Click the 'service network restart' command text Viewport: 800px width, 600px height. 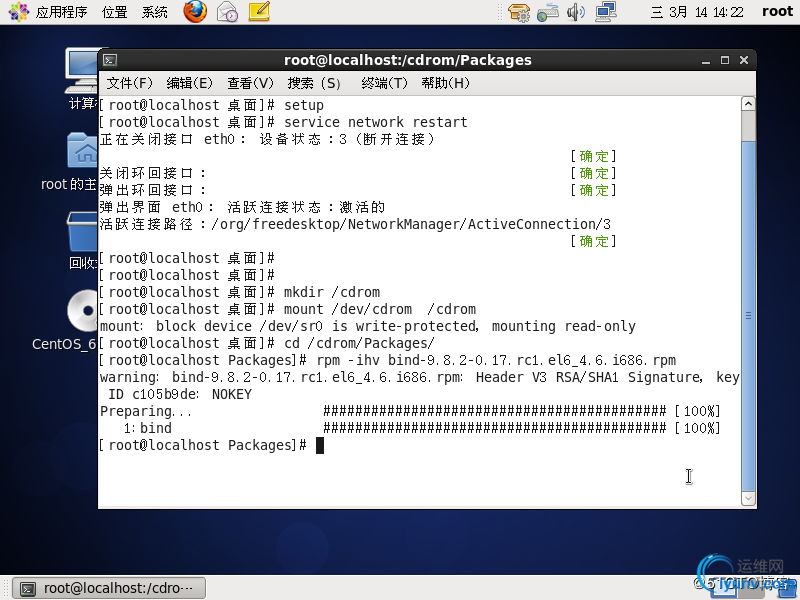coord(376,122)
